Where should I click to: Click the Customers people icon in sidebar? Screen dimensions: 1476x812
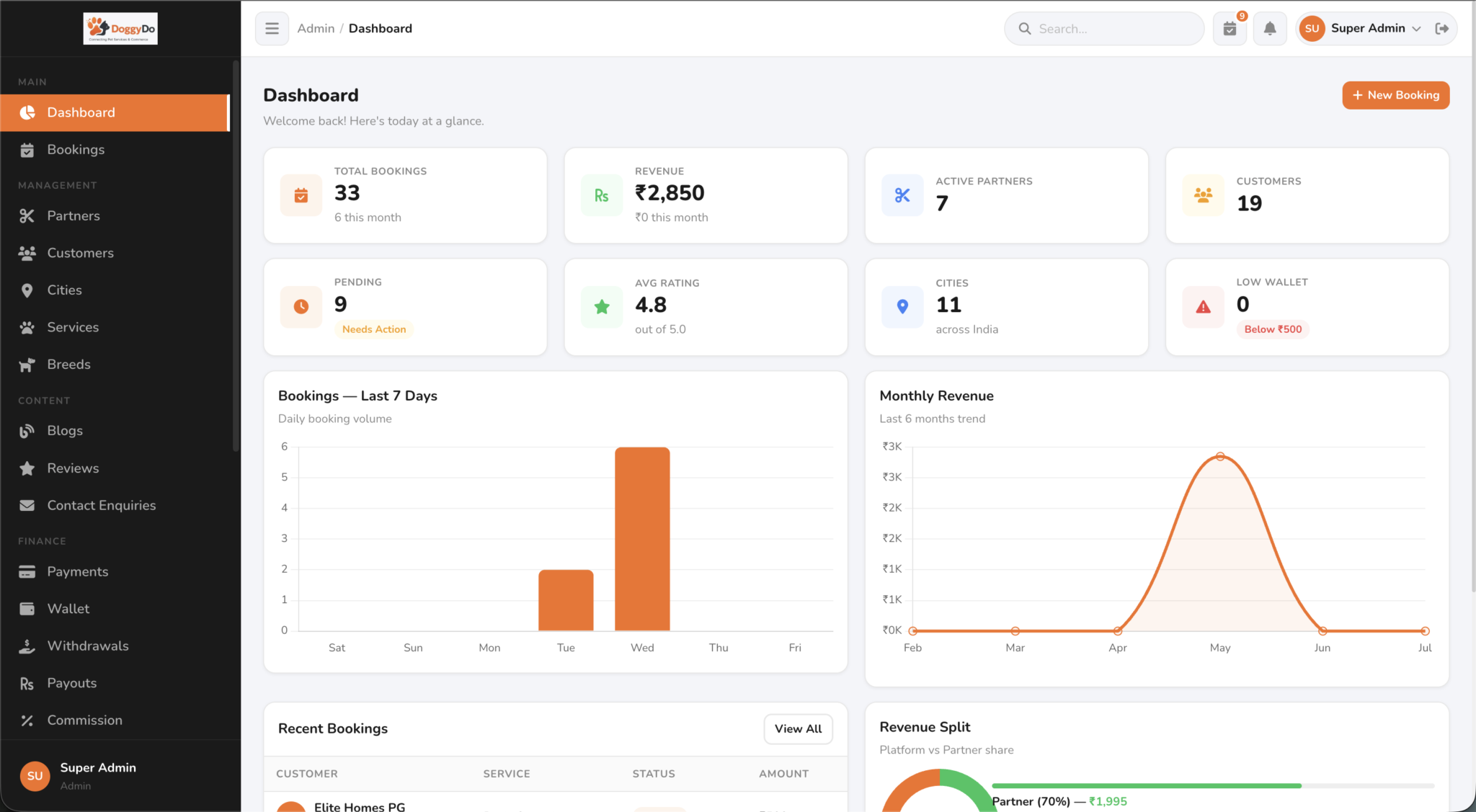(27, 253)
